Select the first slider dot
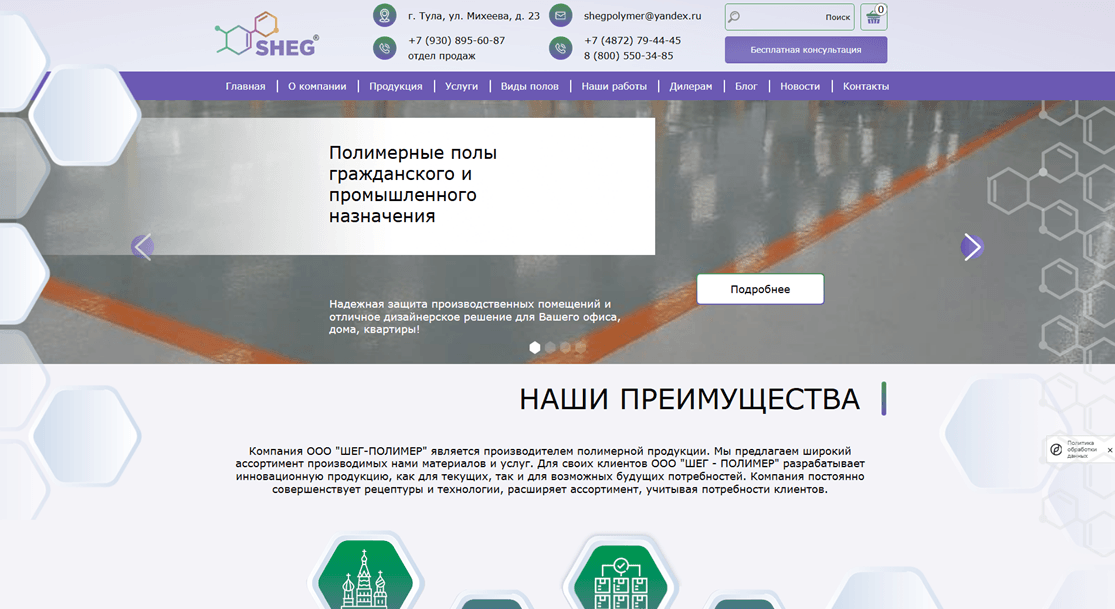1115x609 pixels. pos(535,347)
